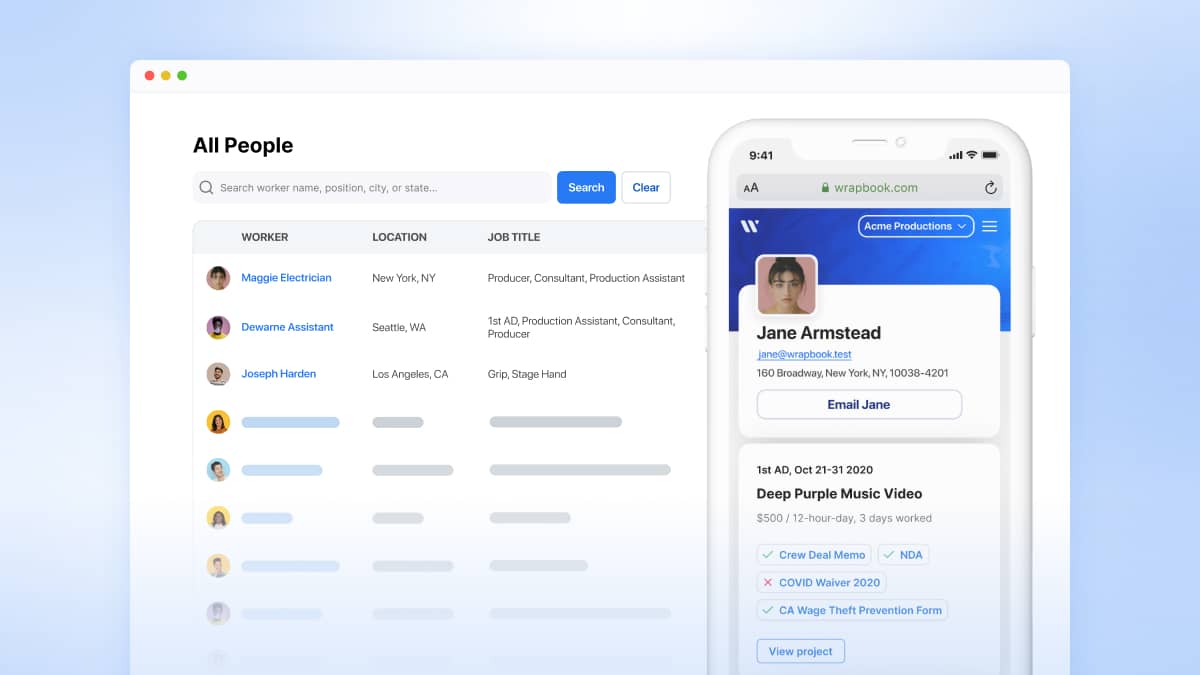The image size is (1200, 675).
Task: Focus the worker search input field
Action: [x=372, y=187]
